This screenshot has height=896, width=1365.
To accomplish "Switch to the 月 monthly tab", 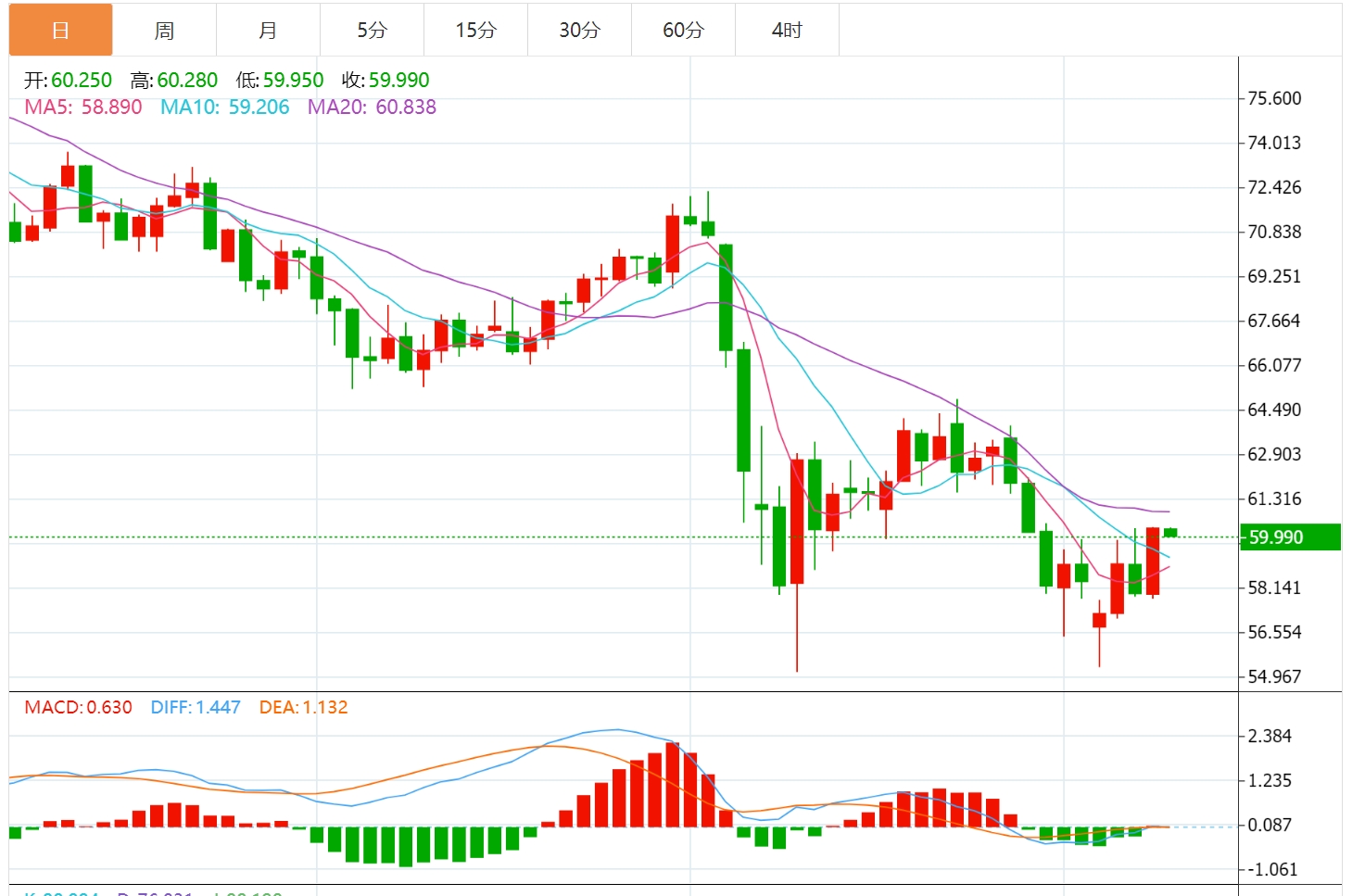I will [x=269, y=30].
